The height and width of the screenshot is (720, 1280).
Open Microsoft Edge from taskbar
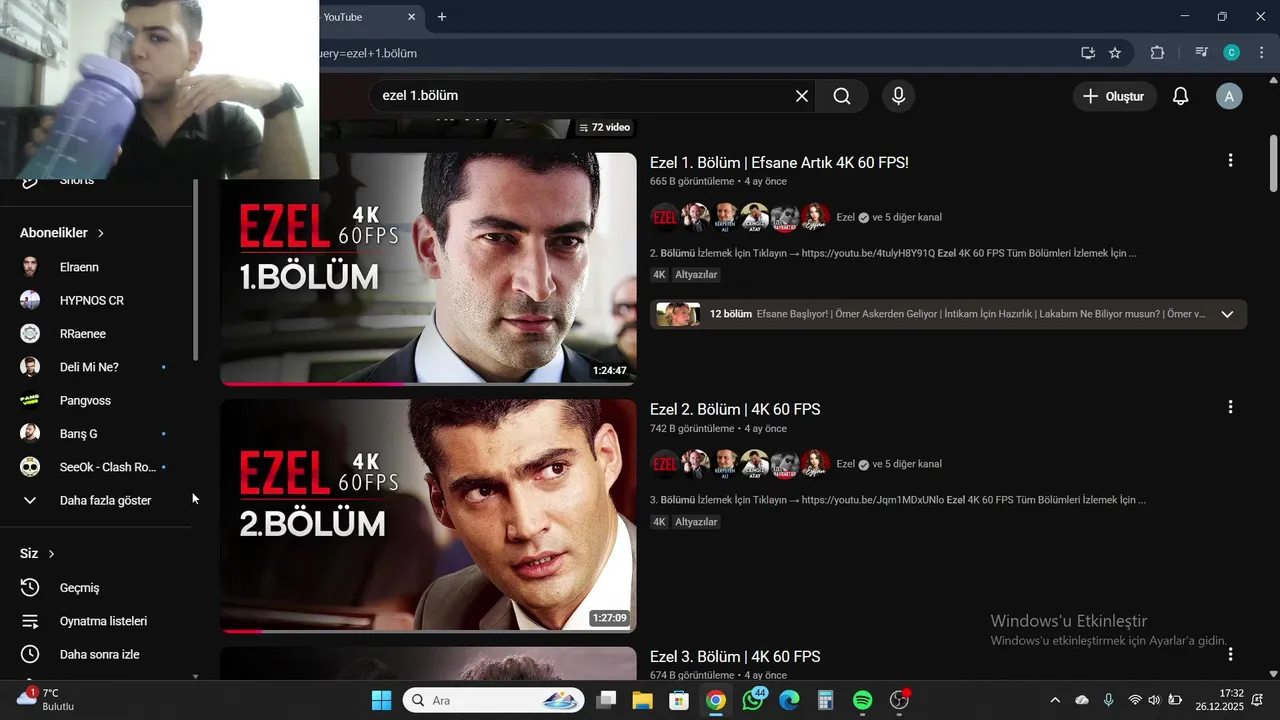click(789, 700)
